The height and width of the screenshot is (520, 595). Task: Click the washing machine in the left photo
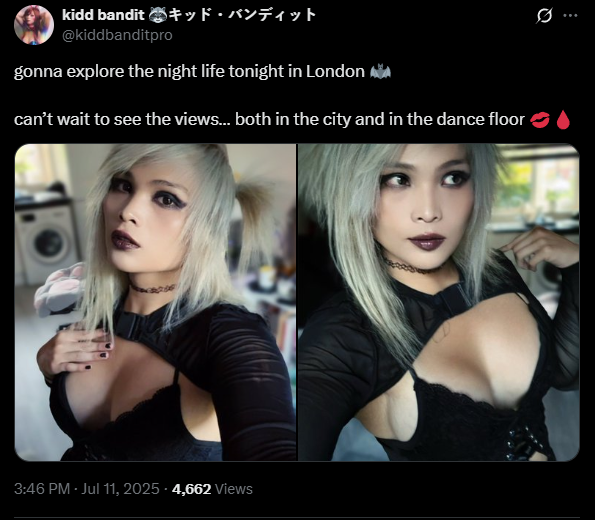coord(46,240)
